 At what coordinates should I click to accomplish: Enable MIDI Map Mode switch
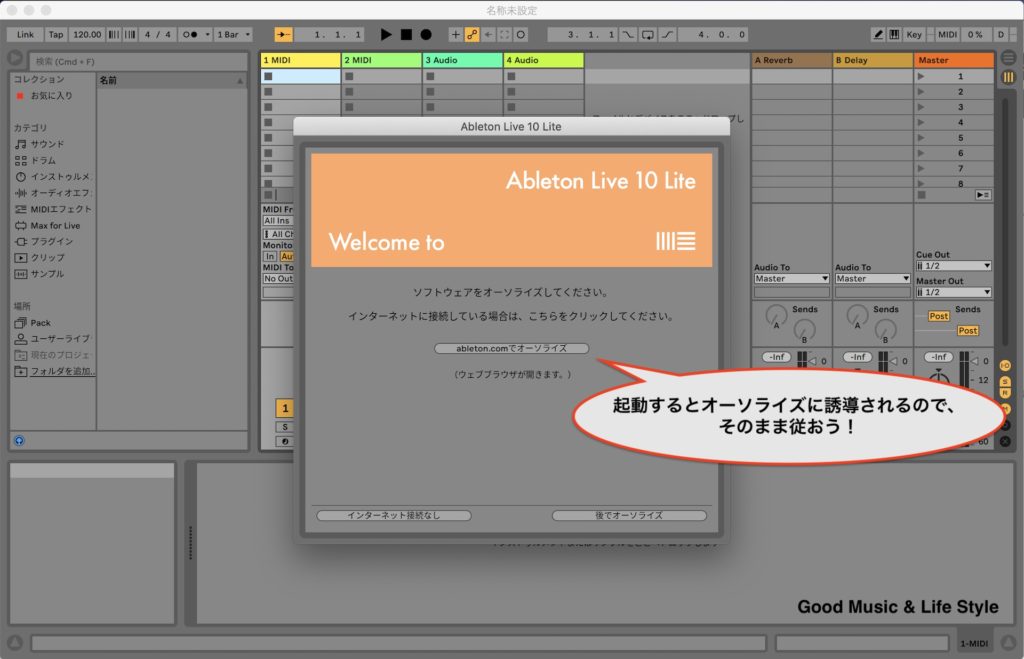pos(947,35)
